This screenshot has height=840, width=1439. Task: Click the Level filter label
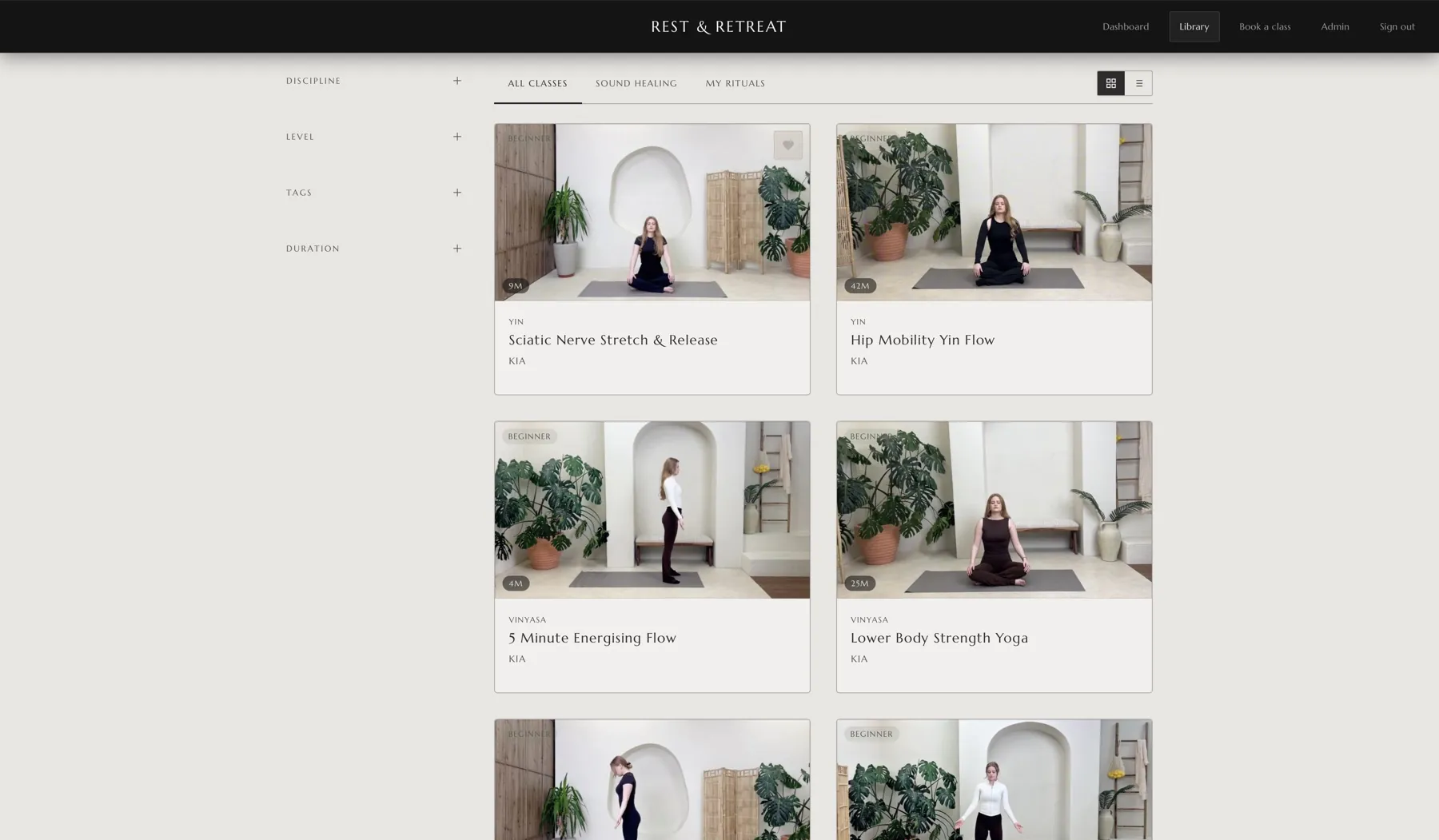click(300, 137)
